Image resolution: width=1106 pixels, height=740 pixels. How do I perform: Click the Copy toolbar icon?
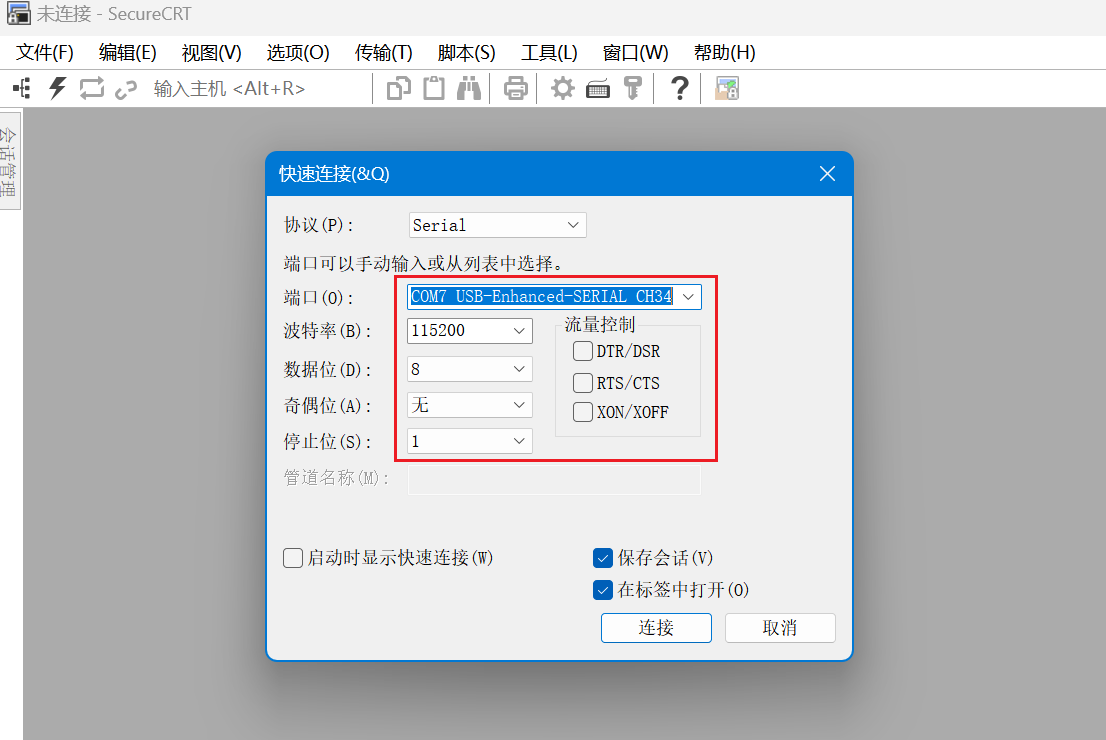click(399, 89)
